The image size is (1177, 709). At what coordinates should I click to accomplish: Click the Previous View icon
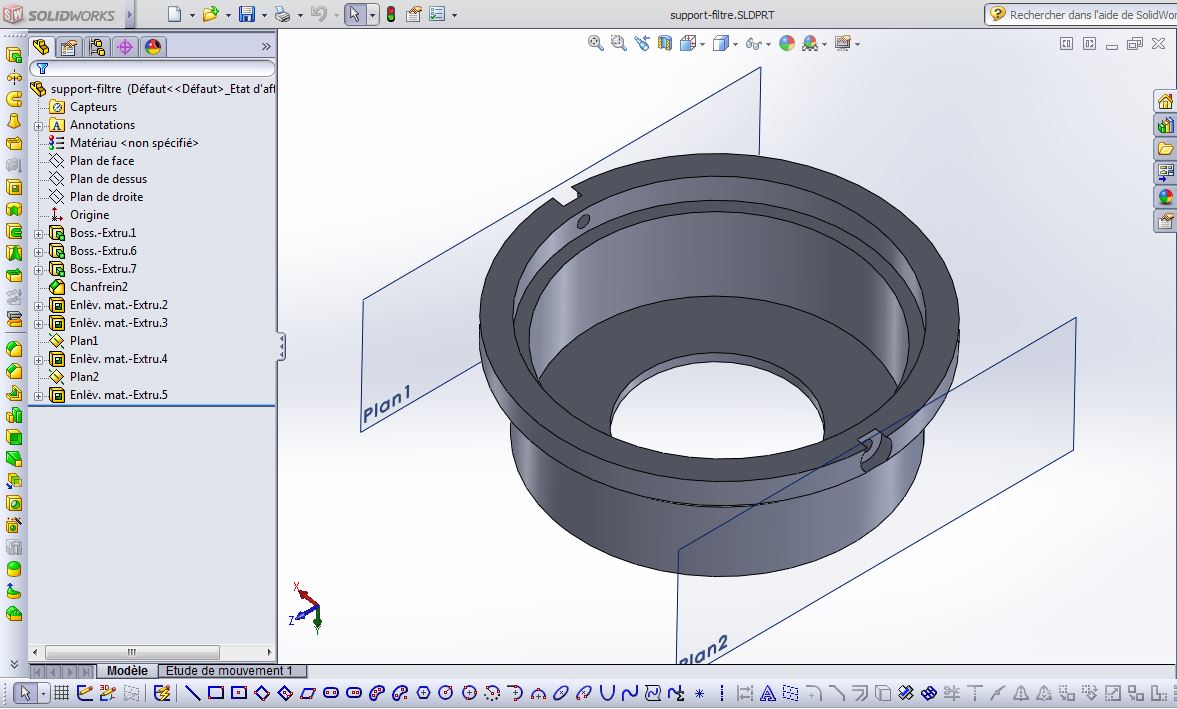coord(642,44)
